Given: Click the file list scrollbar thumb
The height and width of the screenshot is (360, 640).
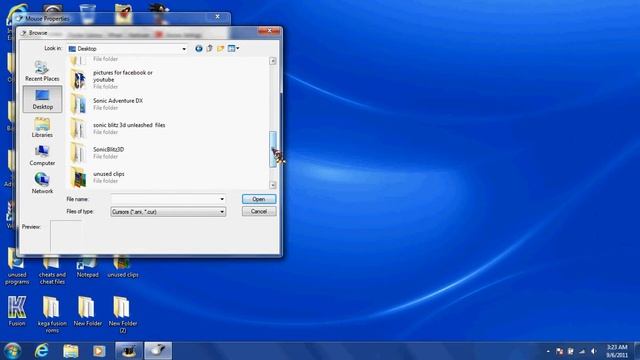Looking at the screenshot, I should (273, 149).
